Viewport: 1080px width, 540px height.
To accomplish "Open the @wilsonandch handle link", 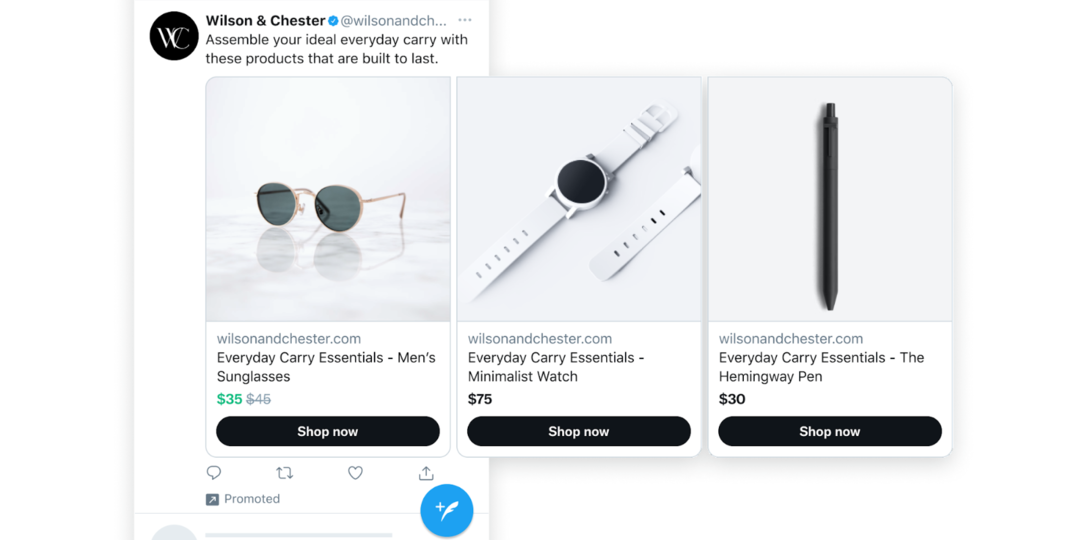I will coord(393,21).
